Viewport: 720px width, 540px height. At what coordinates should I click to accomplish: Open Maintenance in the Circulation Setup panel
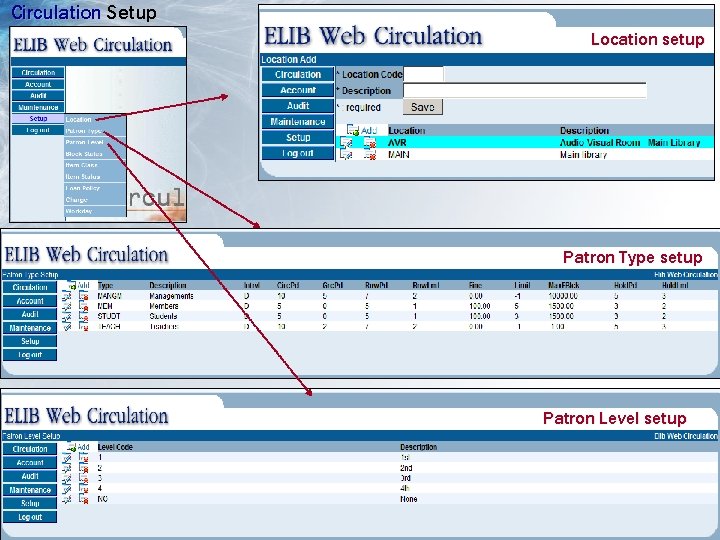(38, 107)
